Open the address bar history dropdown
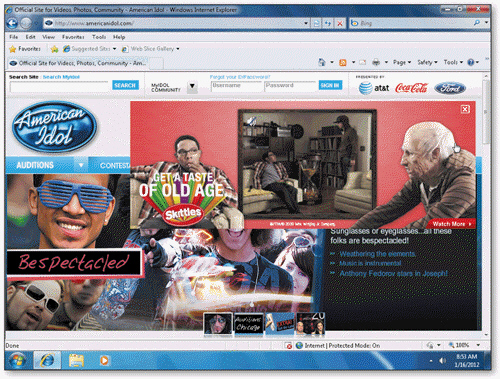500x379 pixels. click(x=306, y=23)
